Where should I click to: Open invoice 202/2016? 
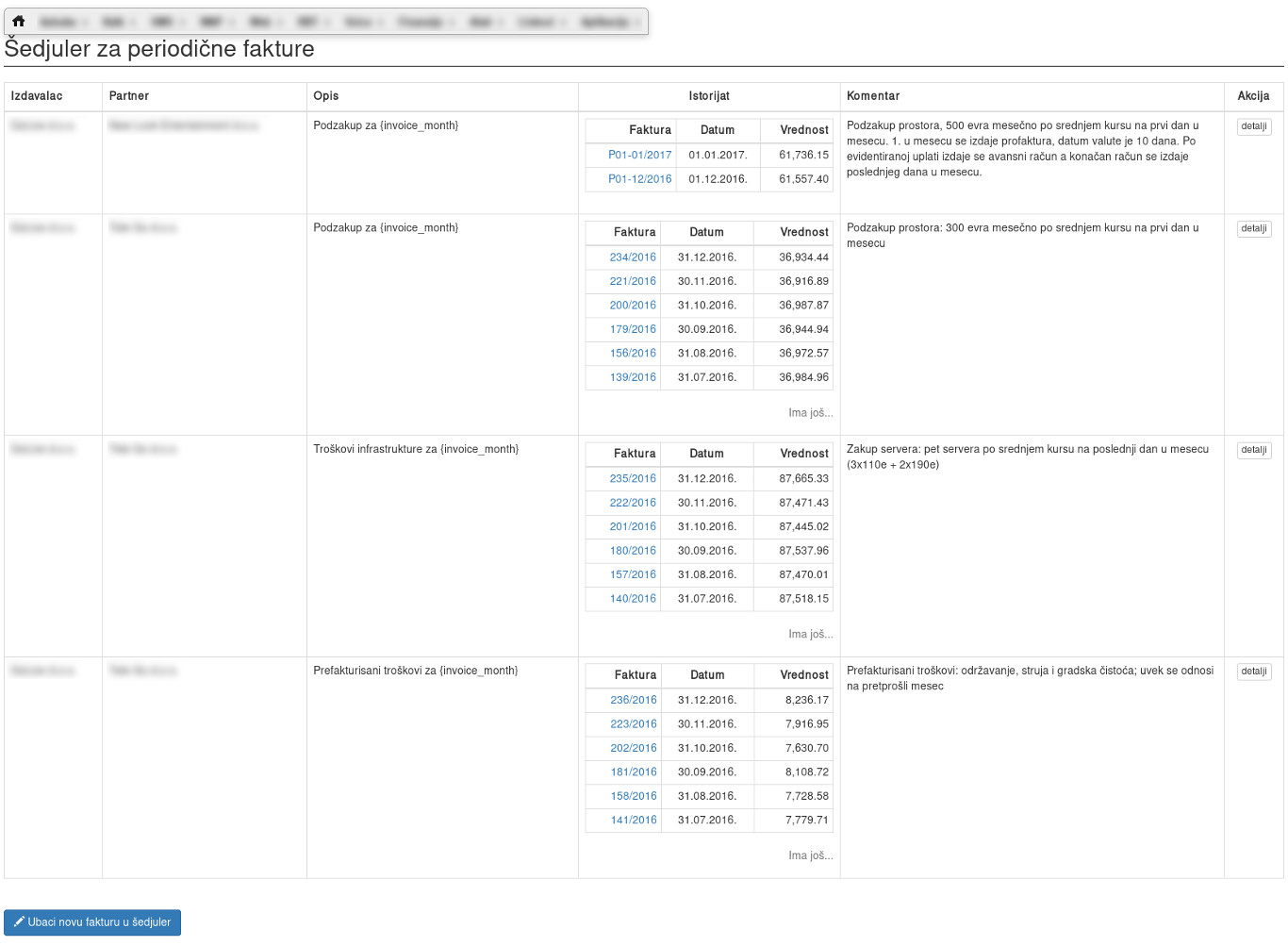[634, 749]
